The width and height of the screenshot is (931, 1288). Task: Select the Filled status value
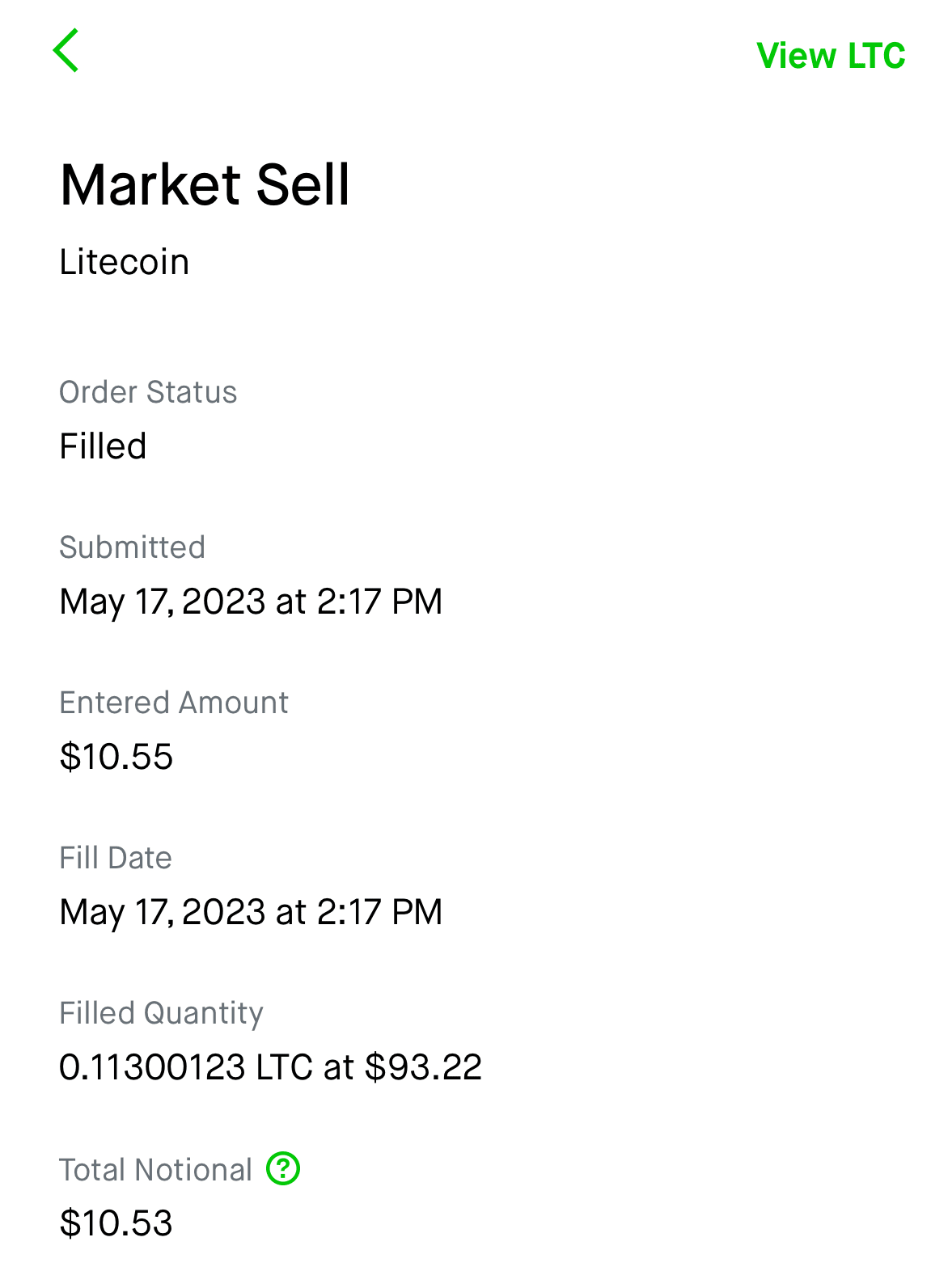(104, 446)
